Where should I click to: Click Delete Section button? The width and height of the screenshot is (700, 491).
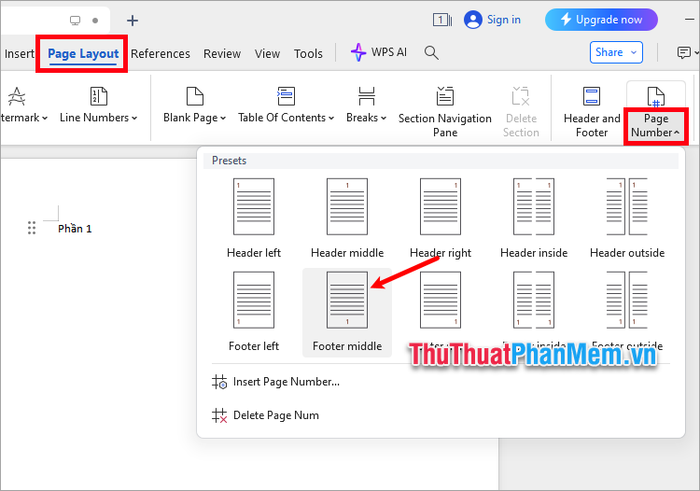[521, 112]
